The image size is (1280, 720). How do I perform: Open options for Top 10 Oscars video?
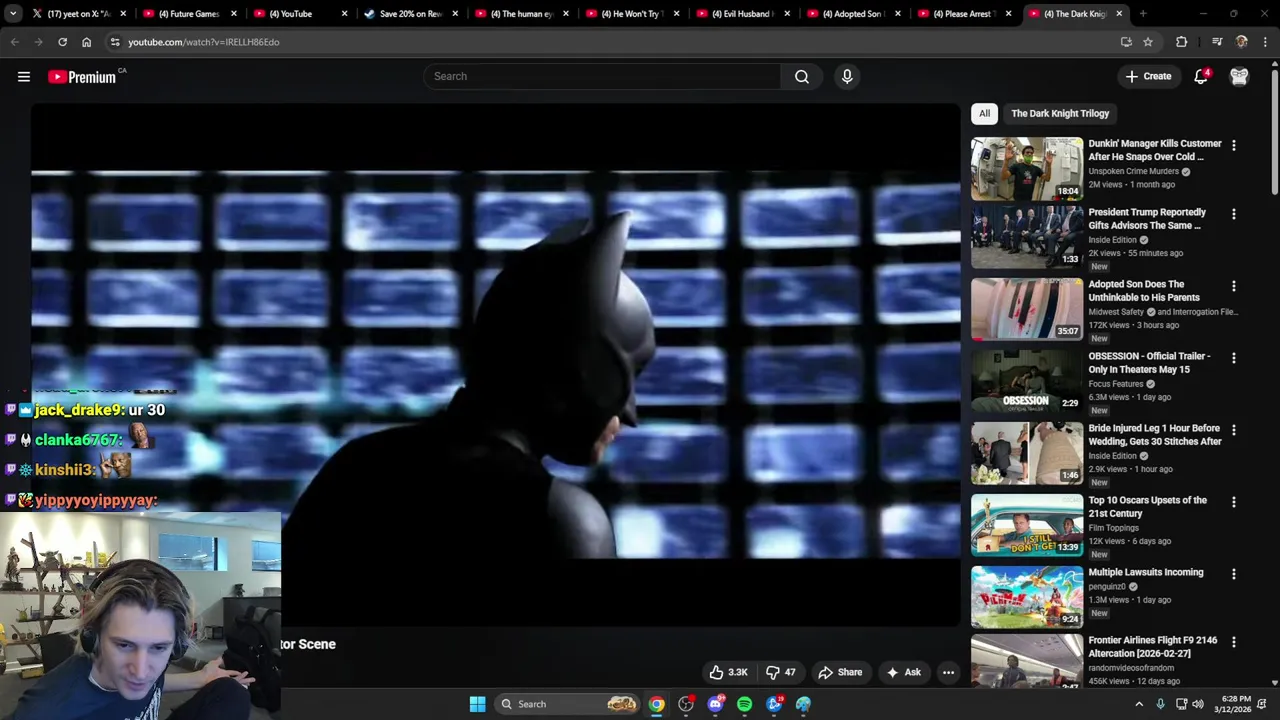[1233, 502]
